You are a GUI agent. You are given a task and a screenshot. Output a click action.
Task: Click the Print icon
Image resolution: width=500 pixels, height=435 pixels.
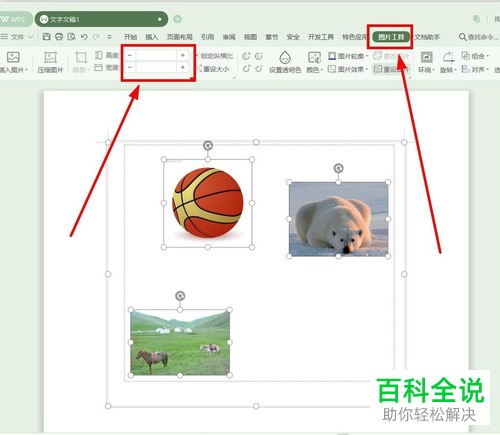coord(59,37)
